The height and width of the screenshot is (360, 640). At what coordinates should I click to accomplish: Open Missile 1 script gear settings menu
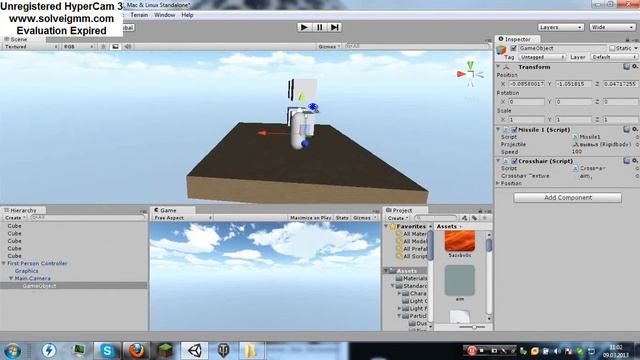point(635,129)
